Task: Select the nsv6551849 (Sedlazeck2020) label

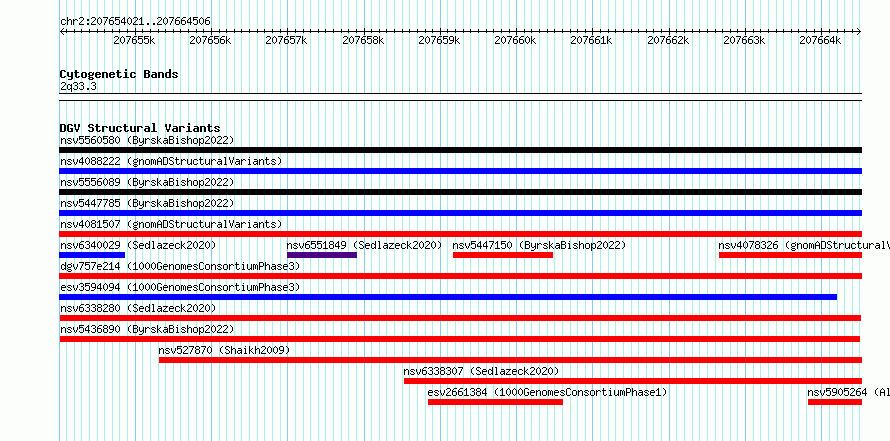Action: (x=364, y=245)
